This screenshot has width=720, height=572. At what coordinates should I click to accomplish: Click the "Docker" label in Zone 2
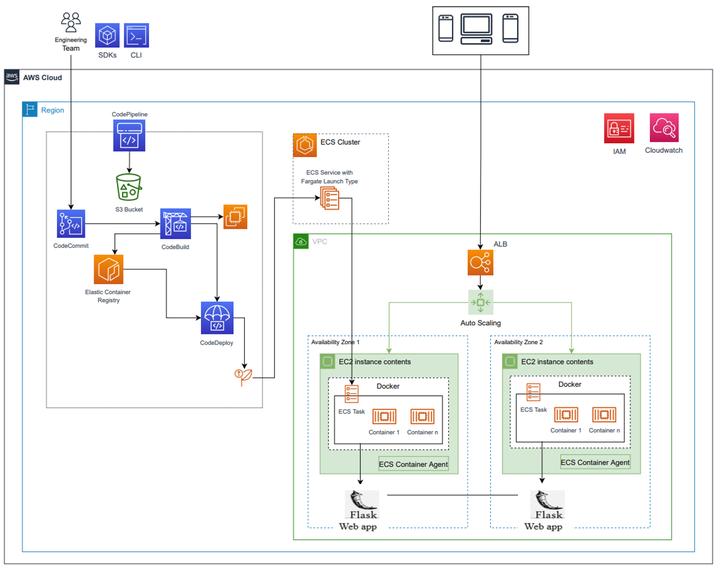570,384
